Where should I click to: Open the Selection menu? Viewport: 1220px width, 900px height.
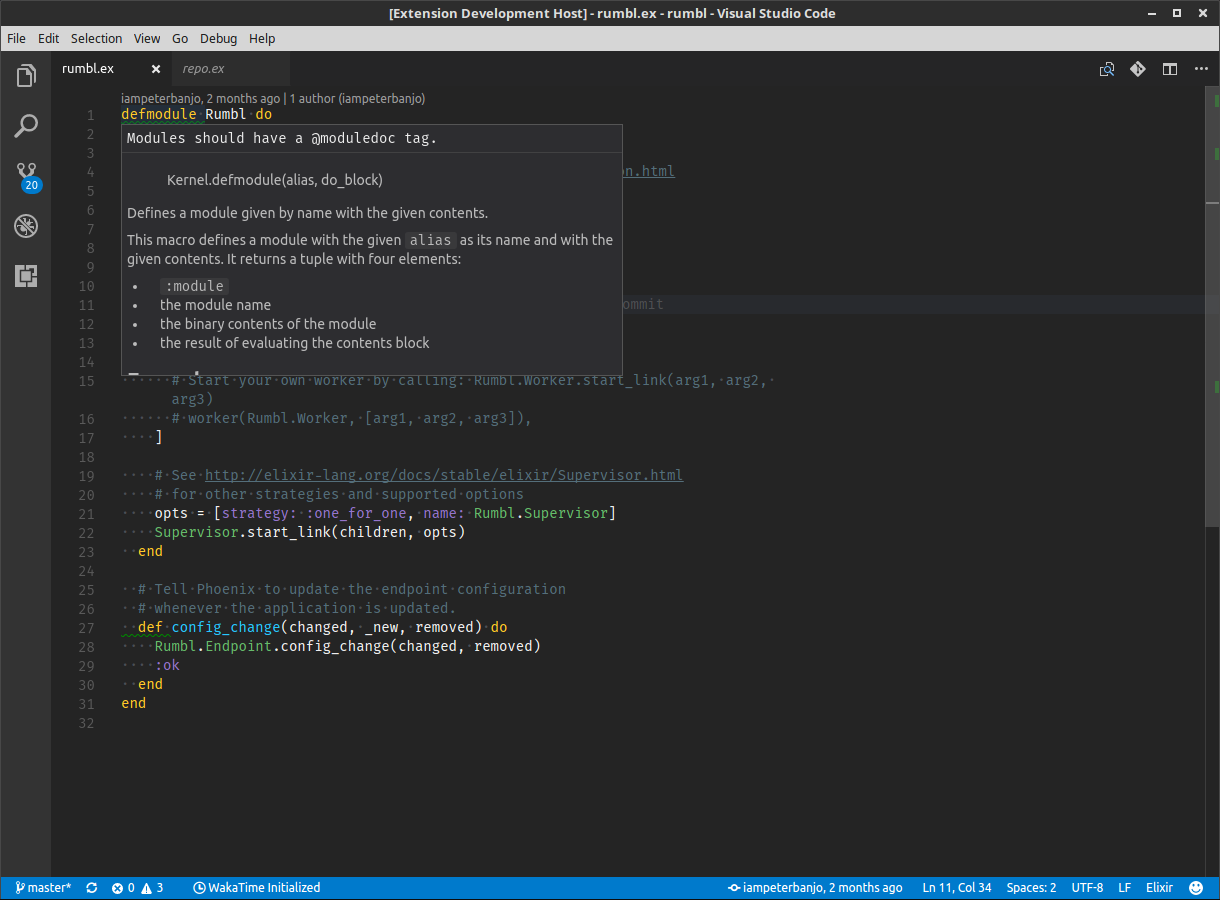pyautogui.click(x=96, y=38)
